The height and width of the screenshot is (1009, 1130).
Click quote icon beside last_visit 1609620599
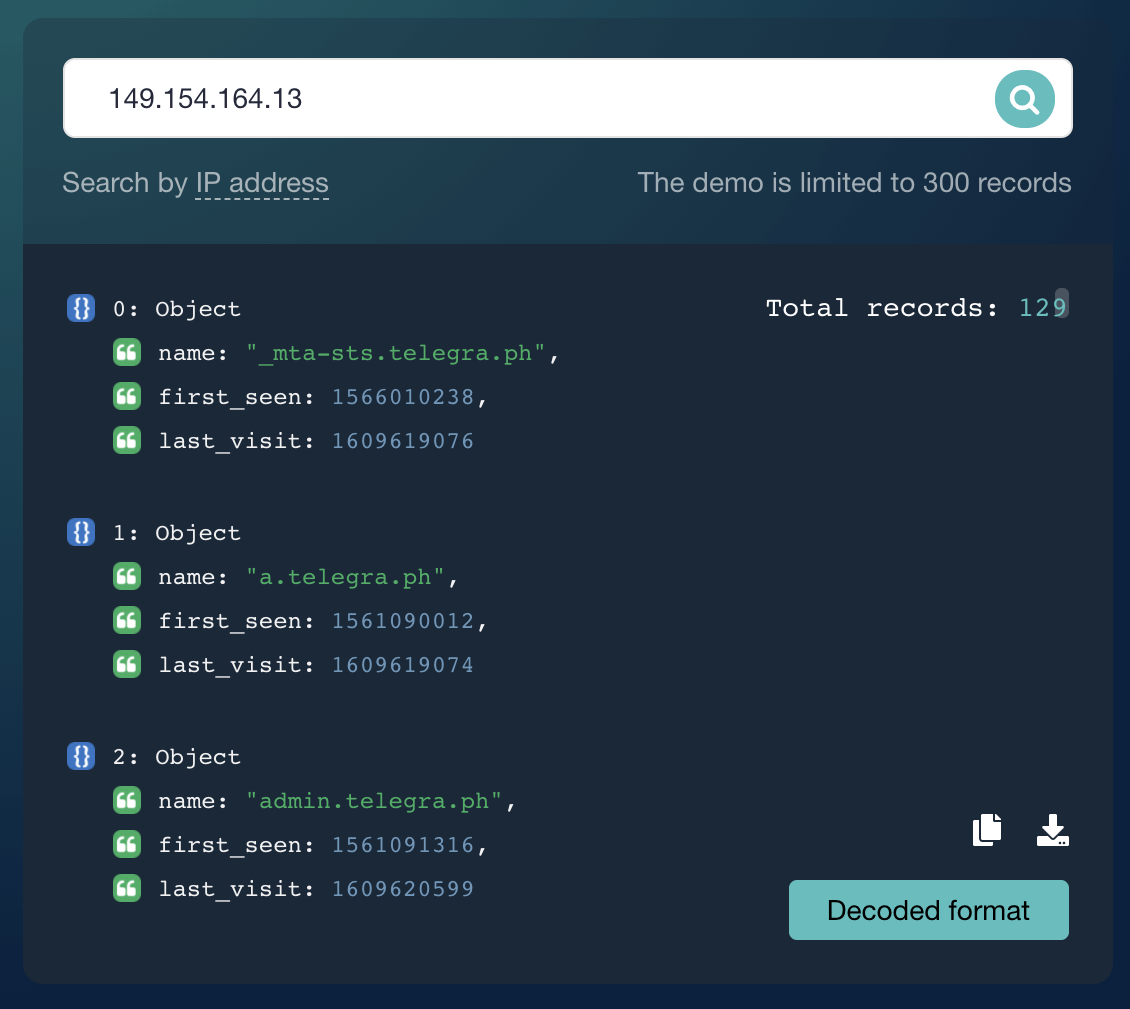coord(127,889)
